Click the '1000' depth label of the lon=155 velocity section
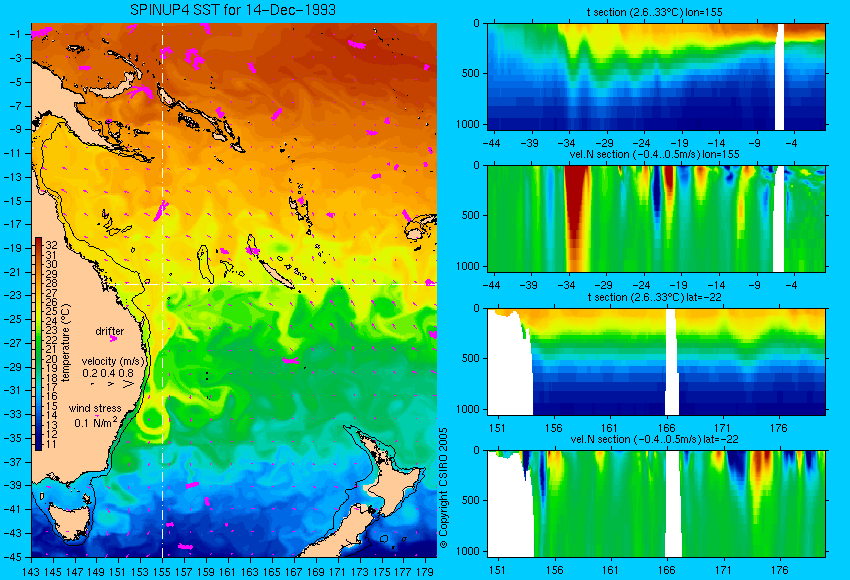This screenshot has width=850, height=580. pyautogui.click(x=468, y=266)
